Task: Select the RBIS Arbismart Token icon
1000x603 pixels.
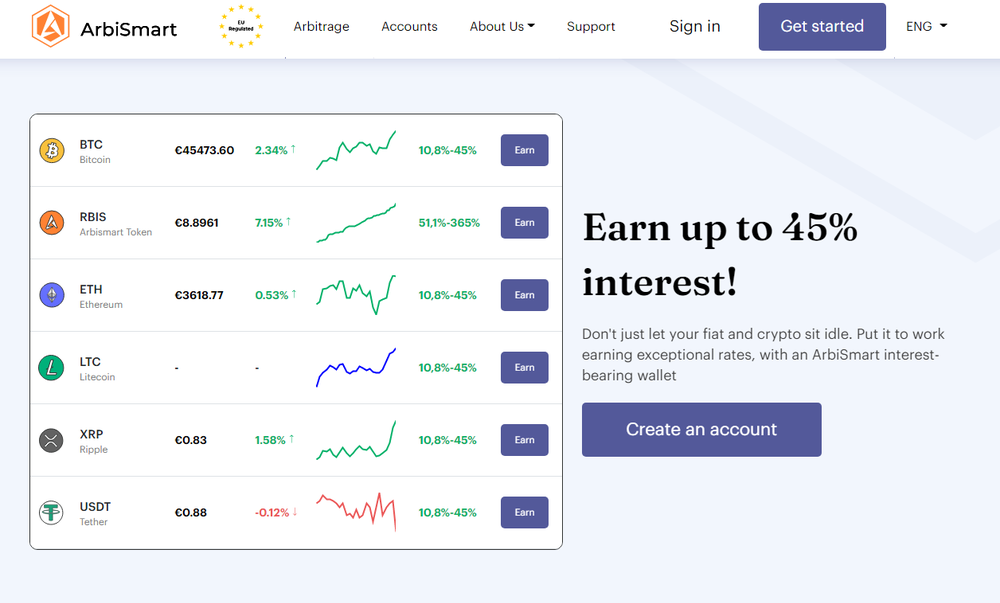Action: pos(51,223)
